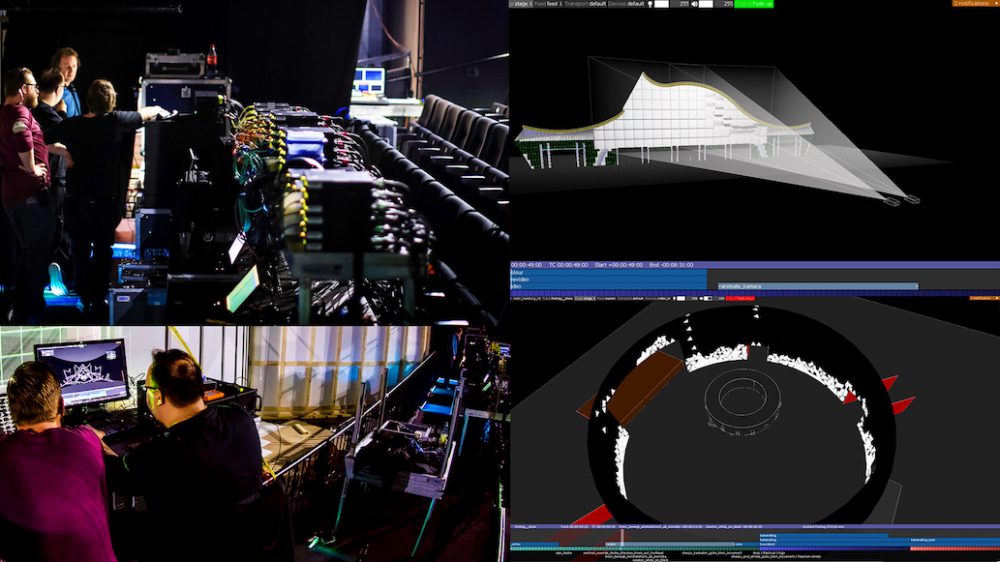Toggle the green Fade up button
This screenshot has width=1000, height=562.
[759, 4]
